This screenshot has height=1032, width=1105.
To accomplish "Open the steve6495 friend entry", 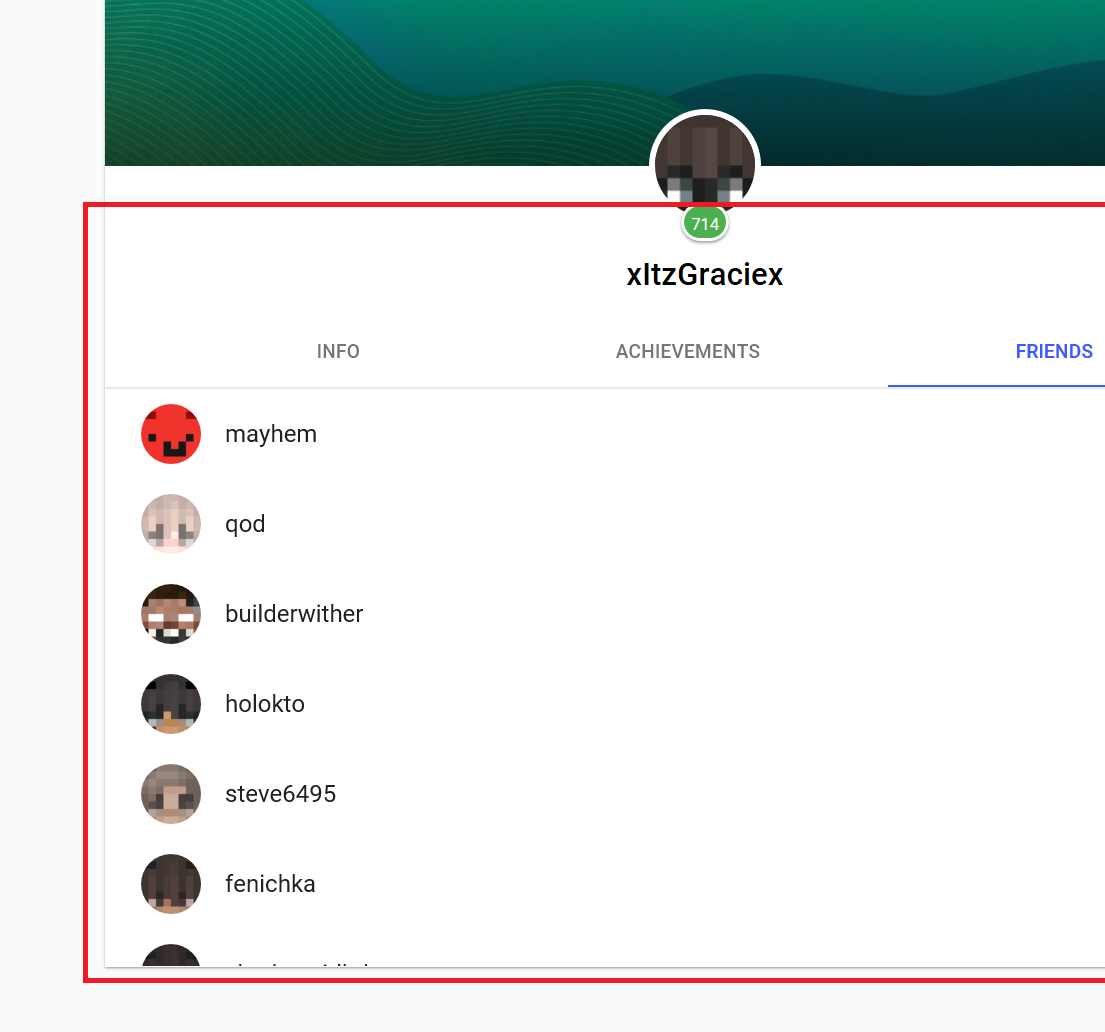I will pyautogui.click(x=280, y=794).
